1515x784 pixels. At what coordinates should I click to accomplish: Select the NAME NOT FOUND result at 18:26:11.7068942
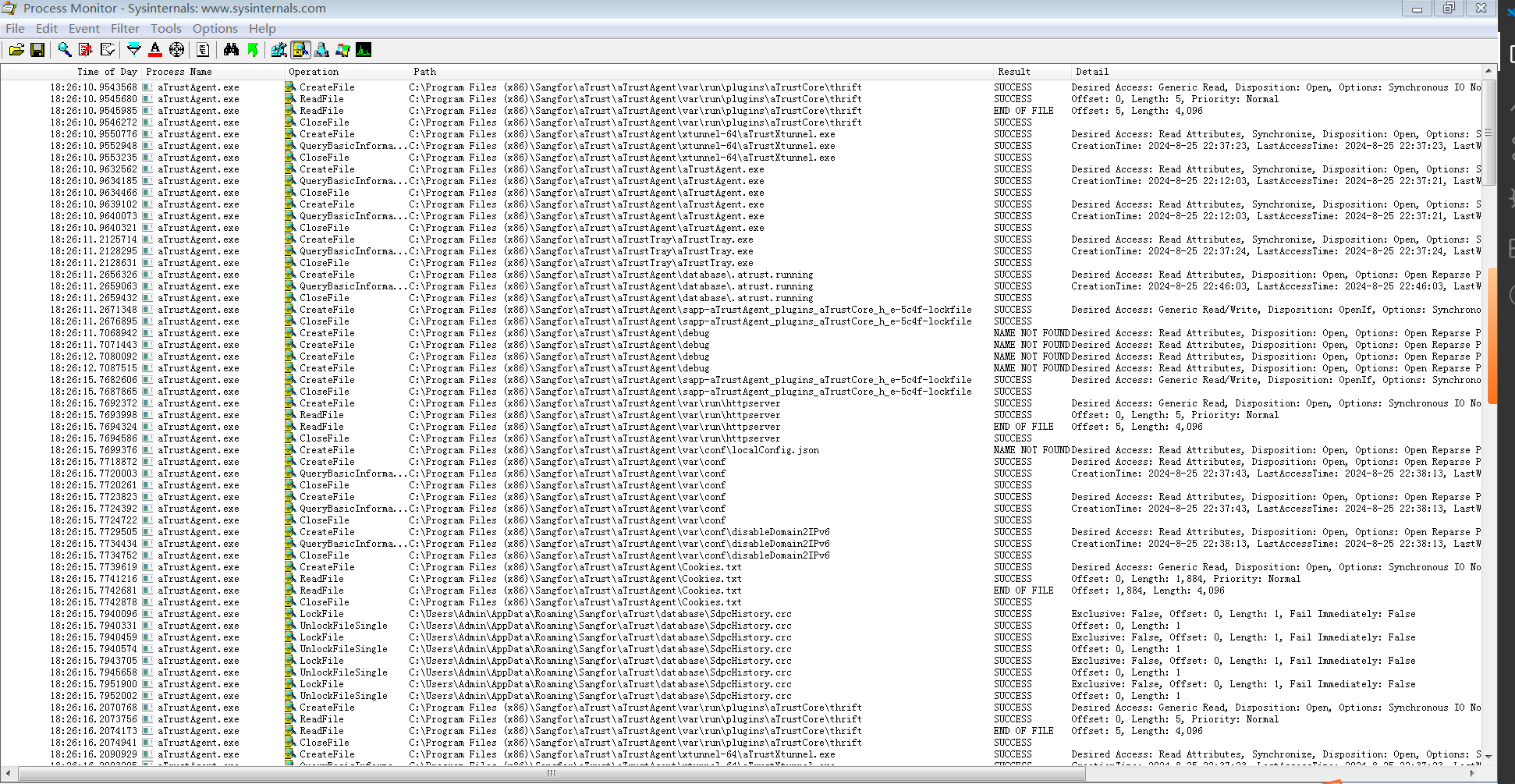click(x=1031, y=333)
